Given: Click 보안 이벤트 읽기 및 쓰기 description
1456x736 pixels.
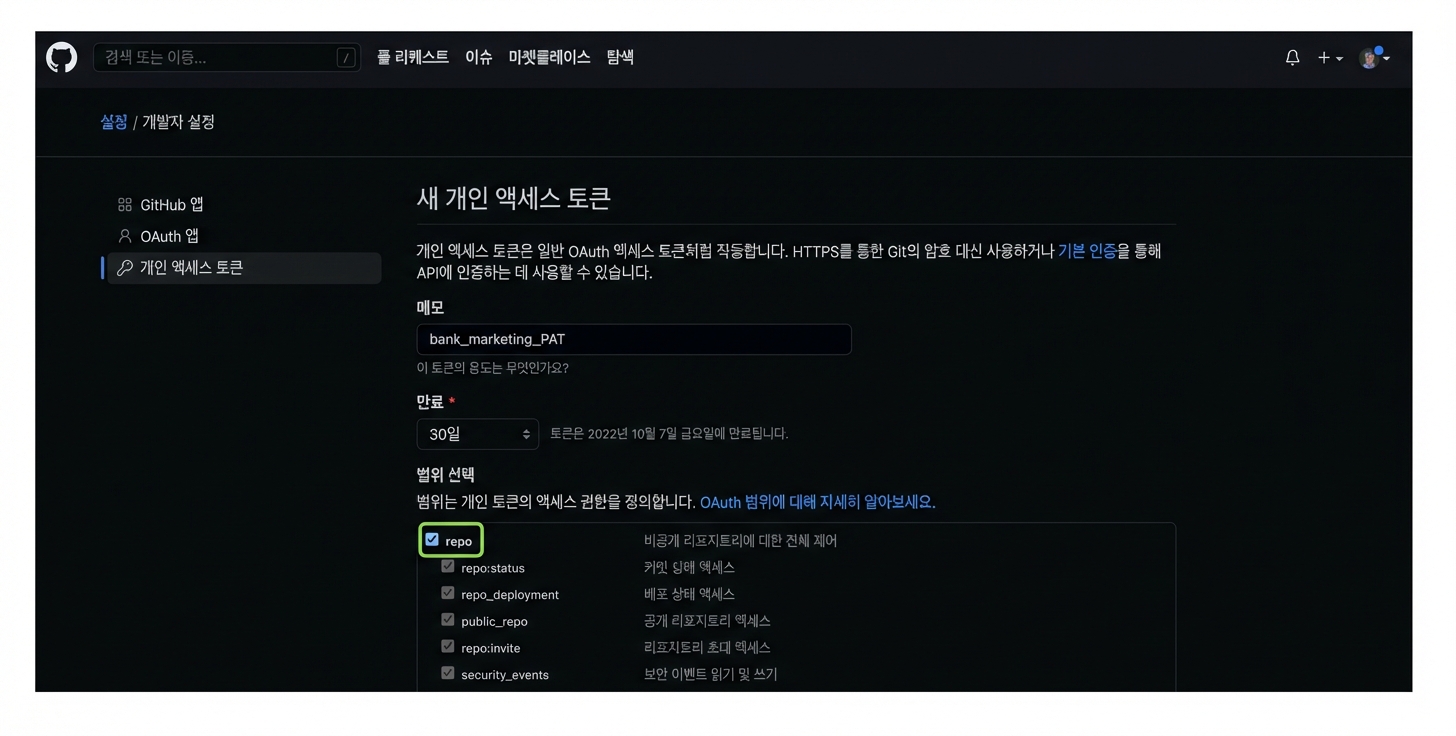Looking at the screenshot, I should [x=710, y=674].
